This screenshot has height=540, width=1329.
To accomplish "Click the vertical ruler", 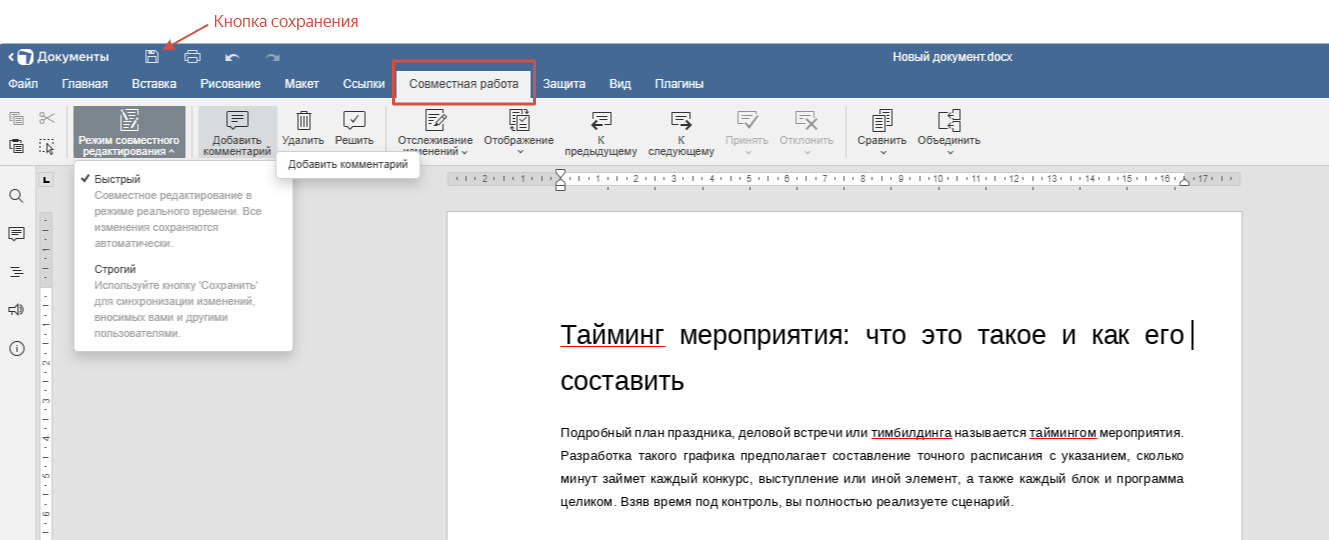I will [46, 375].
